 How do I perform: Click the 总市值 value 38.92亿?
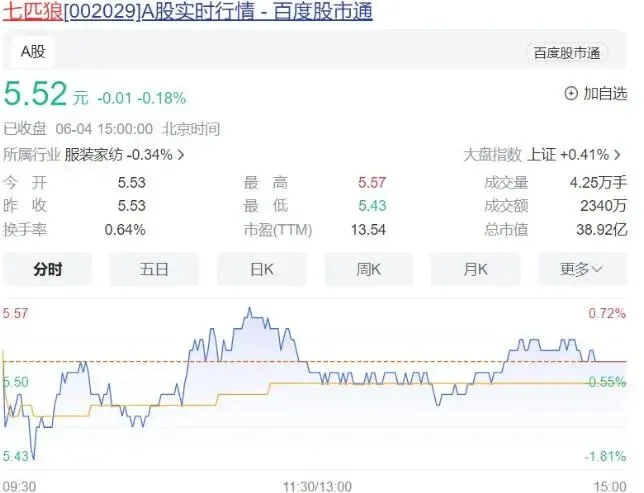(602, 230)
